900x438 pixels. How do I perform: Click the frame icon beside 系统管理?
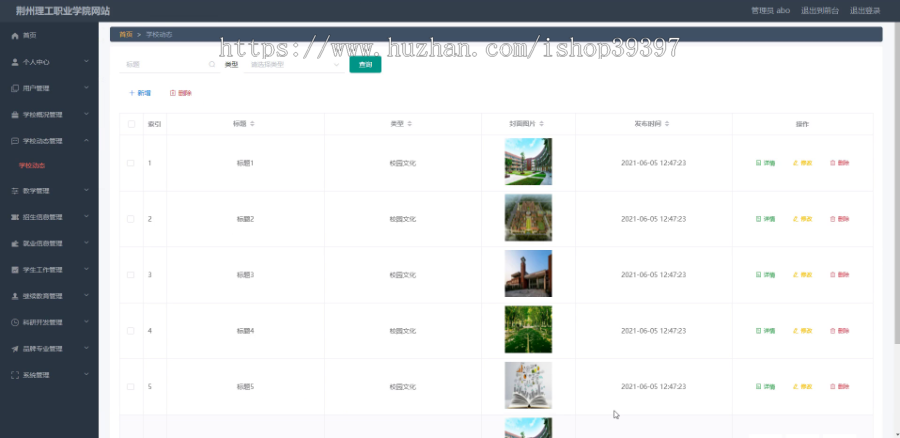coord(15,375)
